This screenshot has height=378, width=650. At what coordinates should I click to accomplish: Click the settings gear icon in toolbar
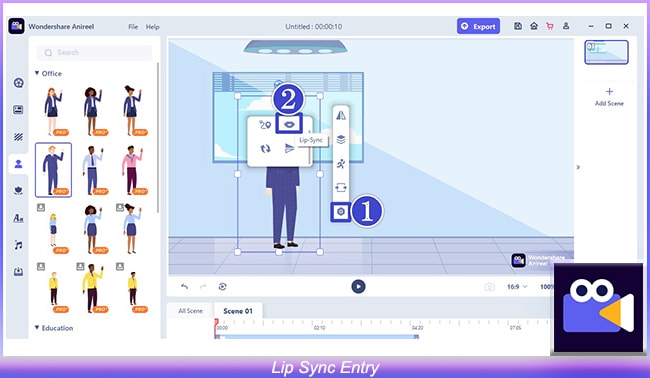tap(341, 212)
